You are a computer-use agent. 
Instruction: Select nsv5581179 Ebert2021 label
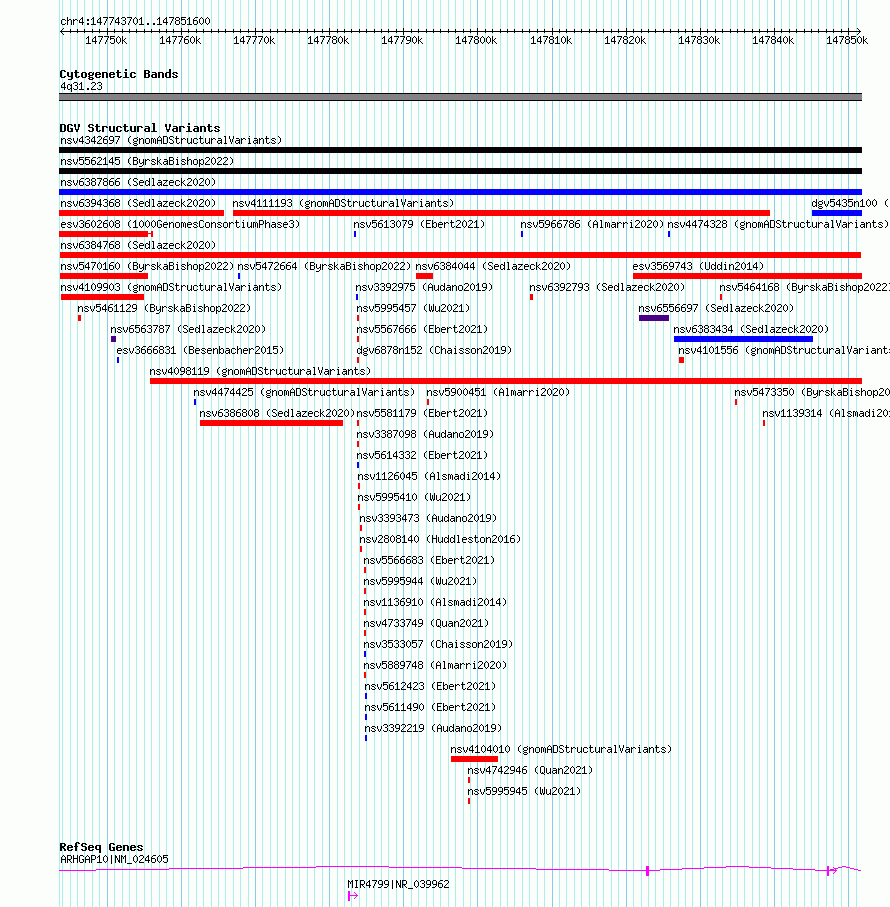tap(422, 414)
